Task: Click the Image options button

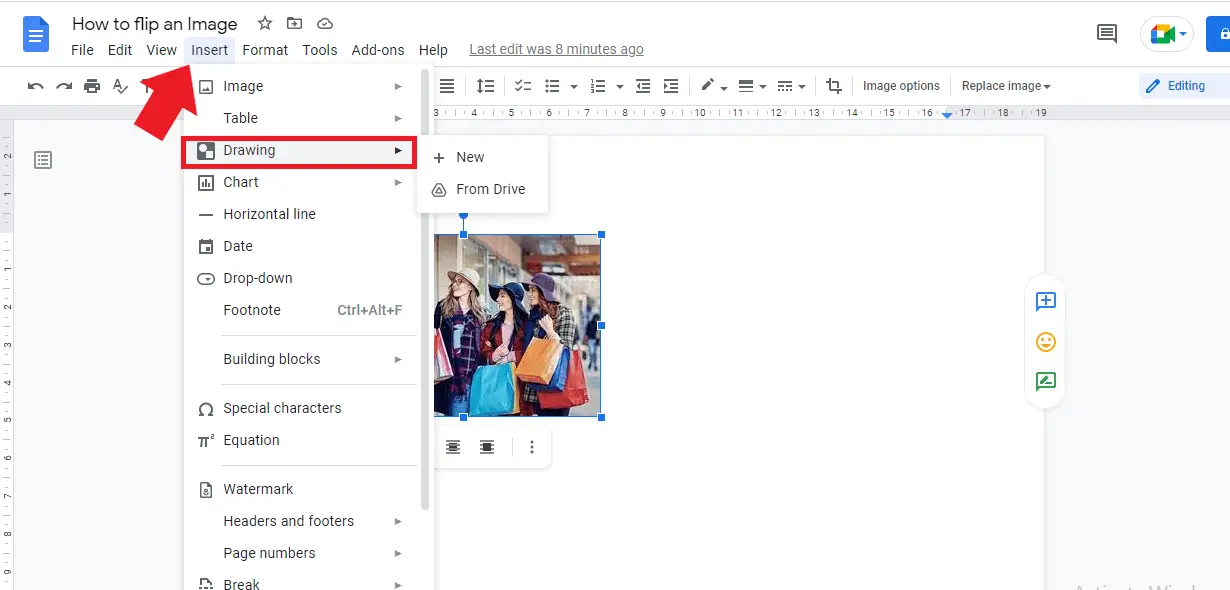Action: click(901, 86)
